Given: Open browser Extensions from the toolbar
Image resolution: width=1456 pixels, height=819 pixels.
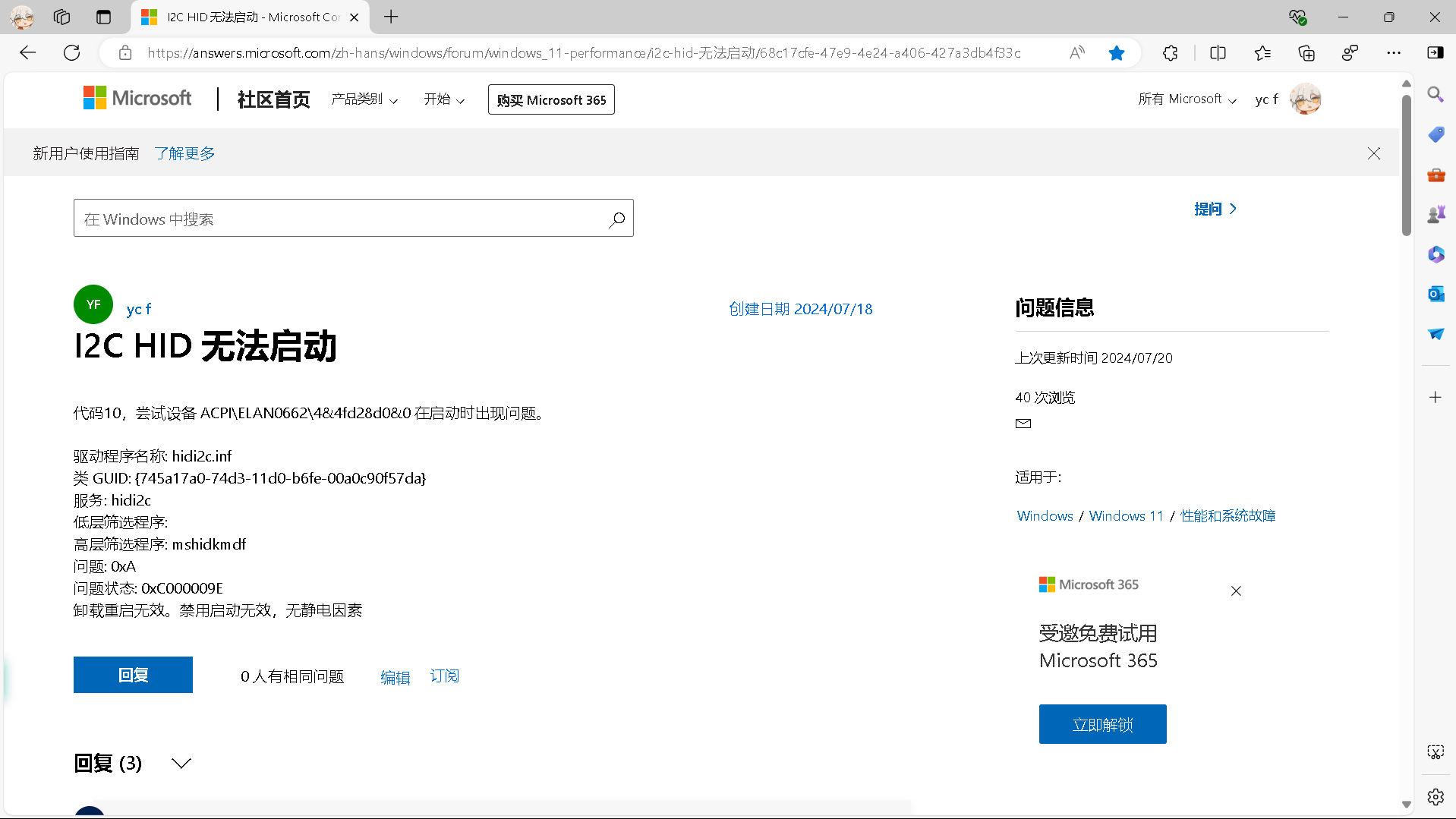Looking at the screenshot, I should pyautogui.click(x=1170, y=52).
